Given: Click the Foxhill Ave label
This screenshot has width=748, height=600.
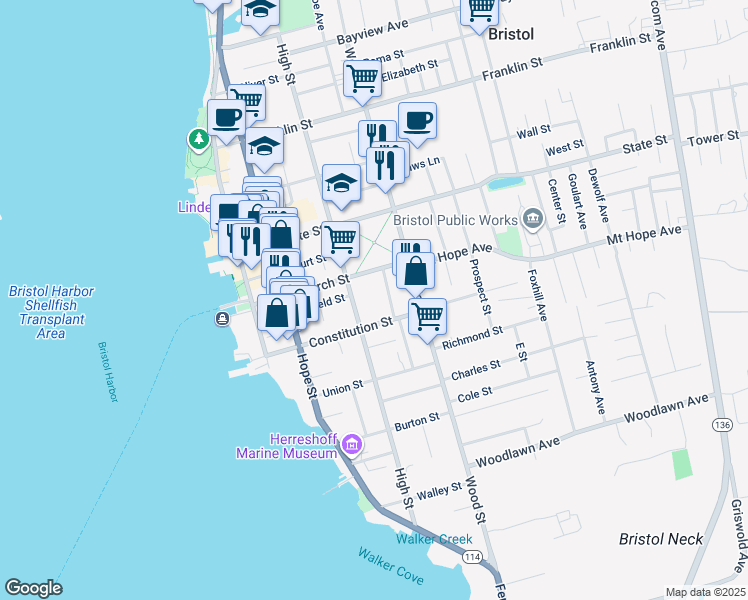Looking at the screenshot, I should click(x=538, y=295).
